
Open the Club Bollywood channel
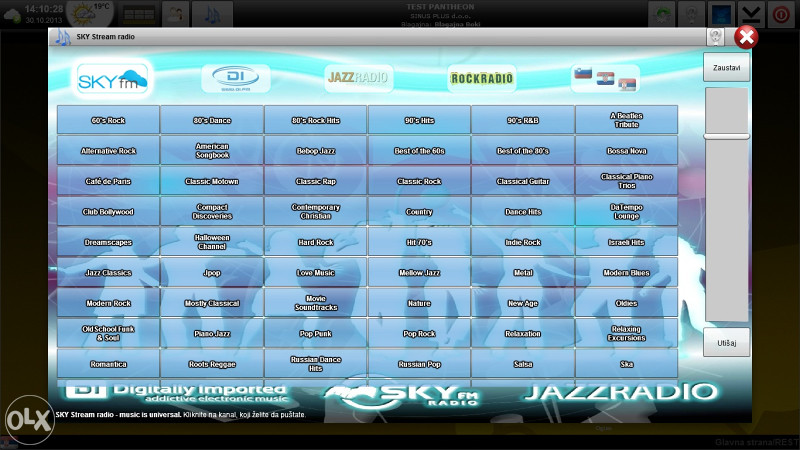pyautogui.click(x=108, y=212)
